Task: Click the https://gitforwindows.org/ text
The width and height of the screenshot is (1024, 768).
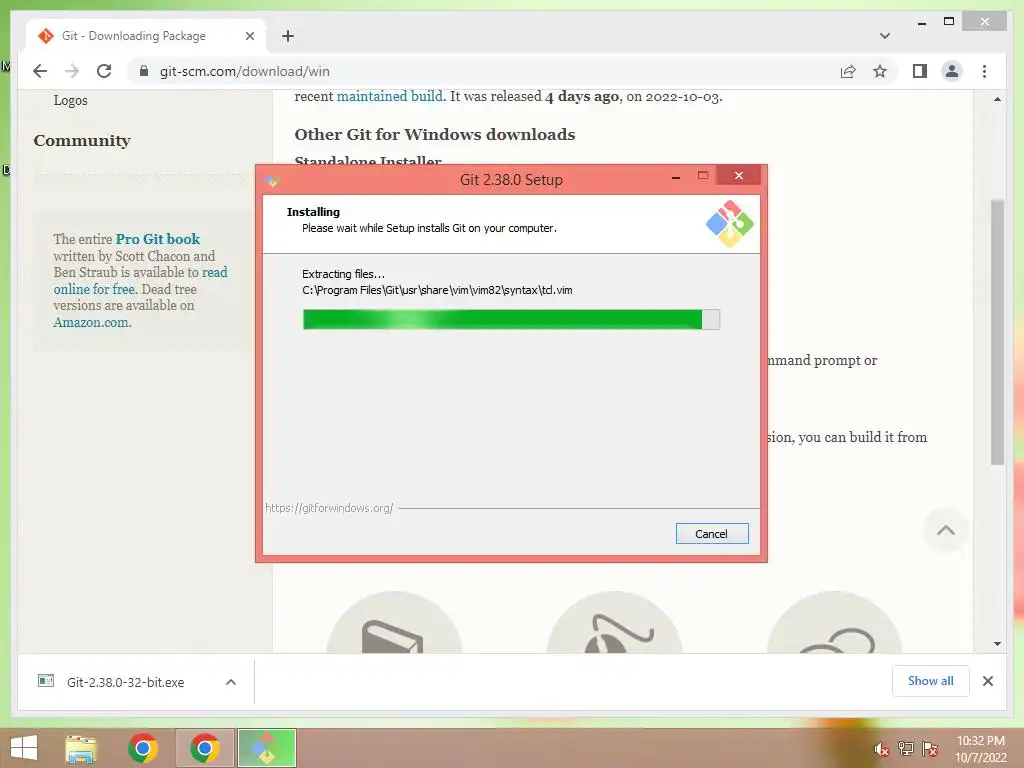Action: coord(329,507)
